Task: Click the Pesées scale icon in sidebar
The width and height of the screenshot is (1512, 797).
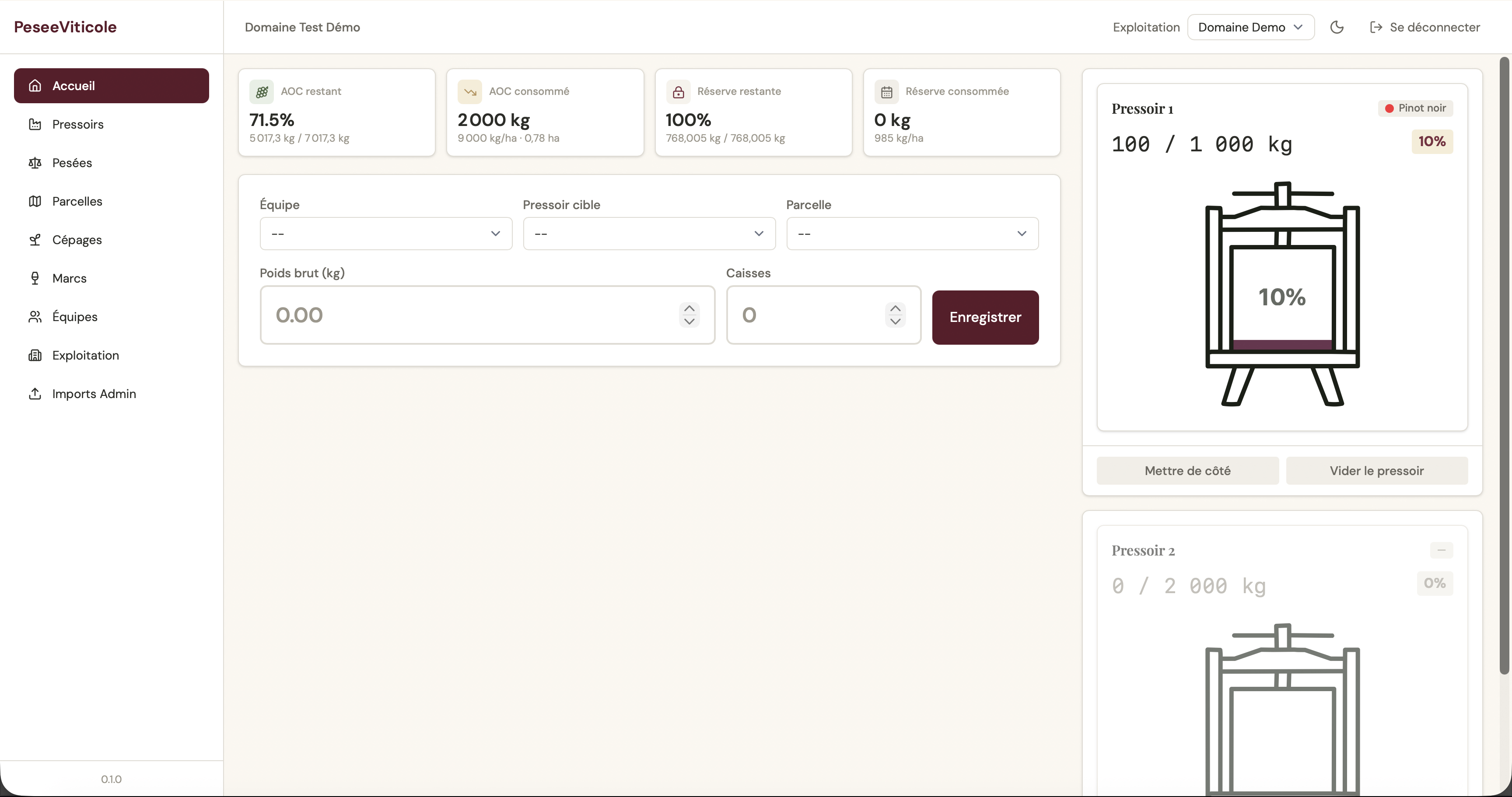Action: pos(35,163)
